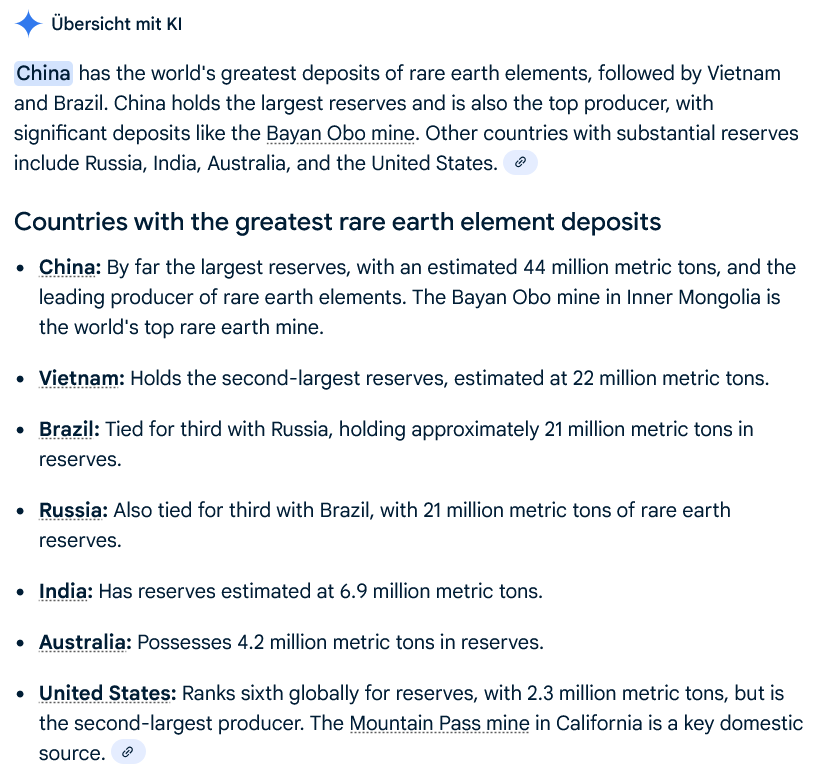Follow the Mountain Pass mine link
The width and height of the screenshot is (828, 782).
pos(439,723)
